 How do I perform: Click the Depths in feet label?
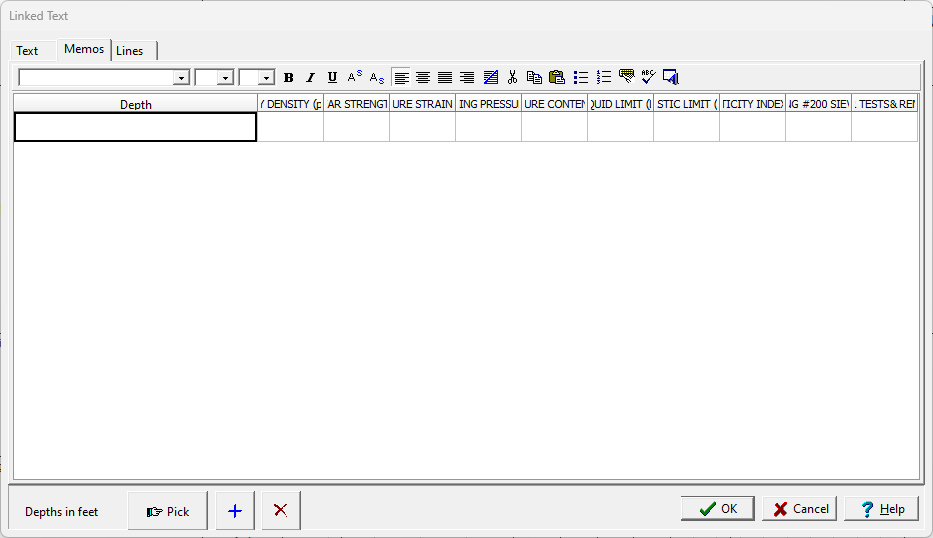point(61,512)
